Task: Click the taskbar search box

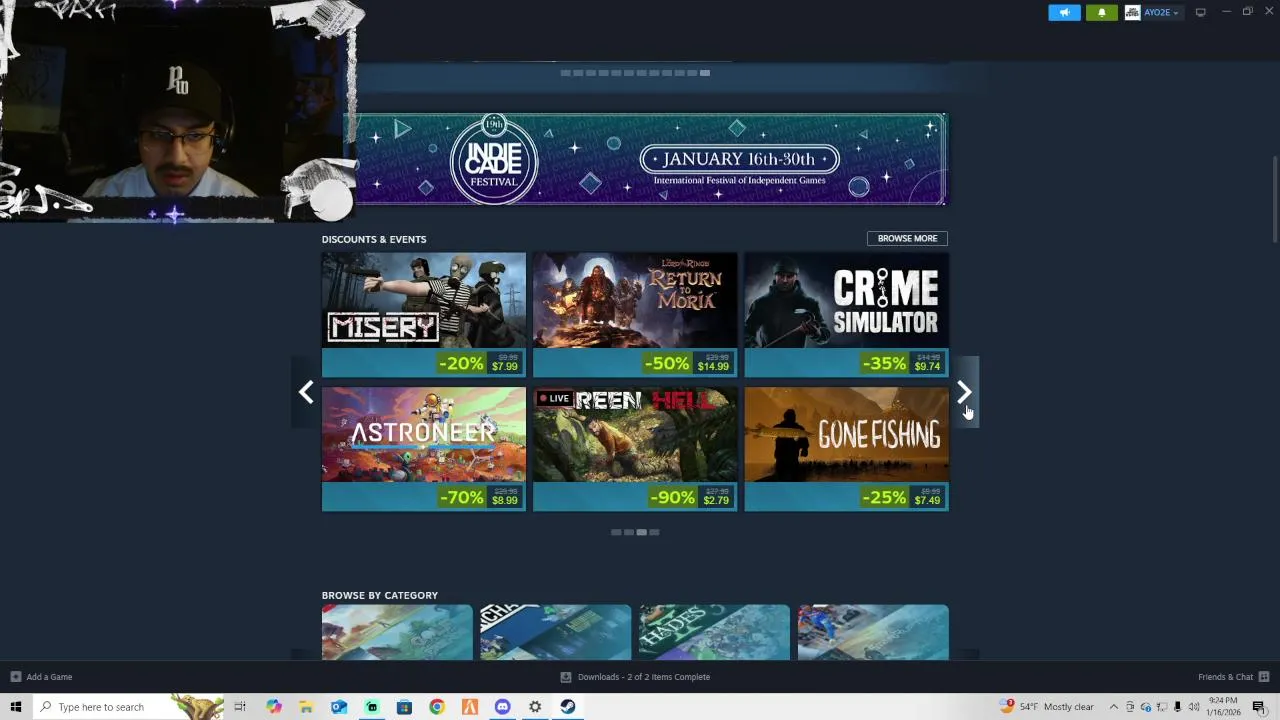Action: click(129, 707)
